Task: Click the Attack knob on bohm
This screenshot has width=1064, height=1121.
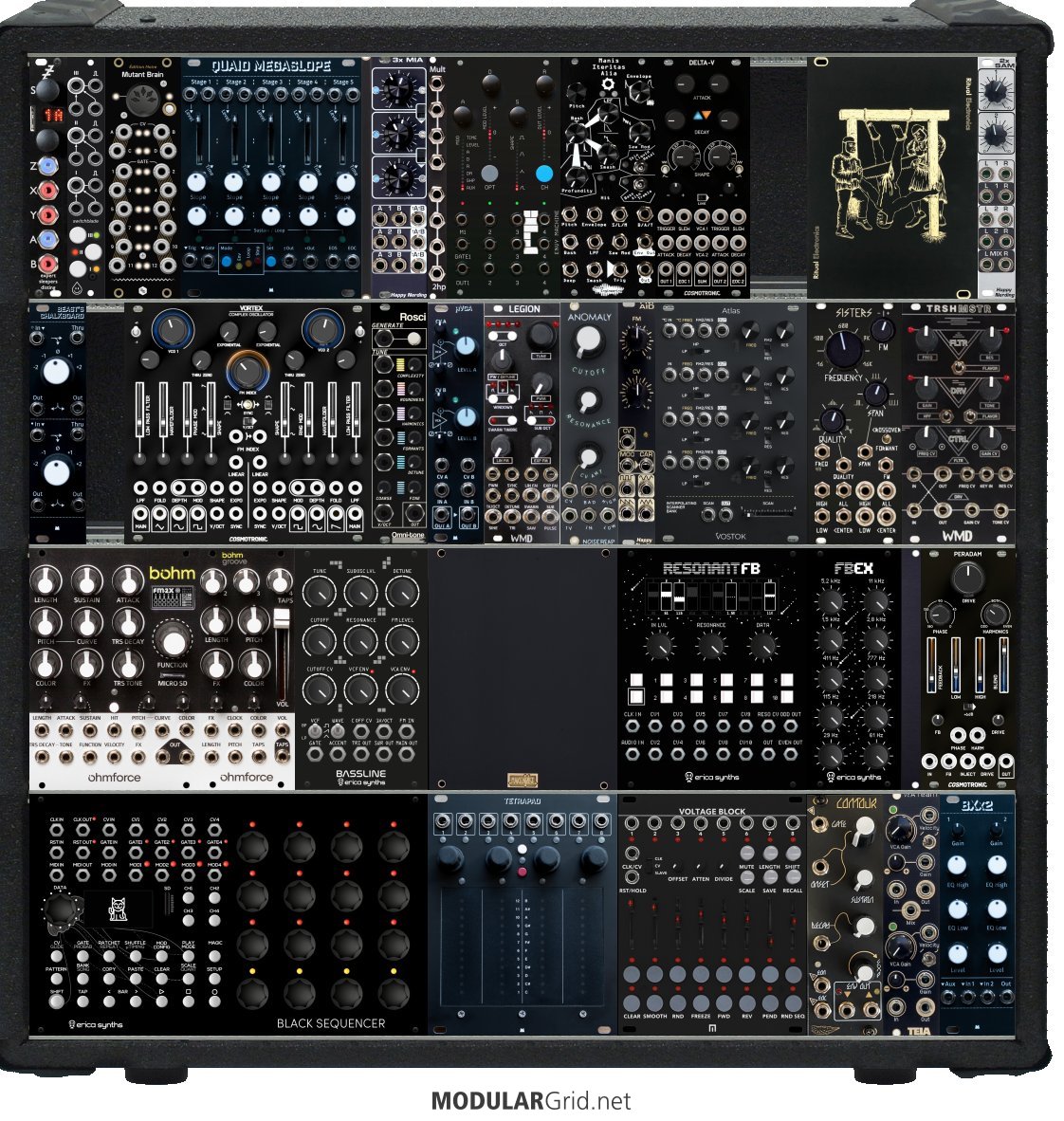Action: pos(128,579)
